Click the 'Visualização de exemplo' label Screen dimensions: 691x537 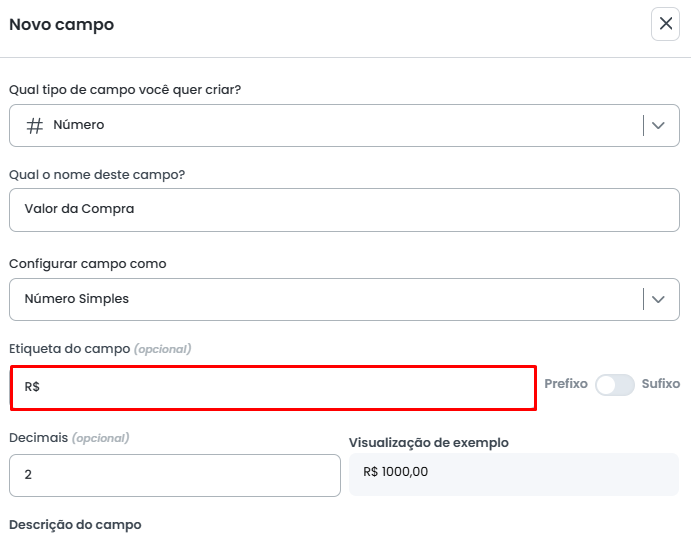[x=428, y=443]
